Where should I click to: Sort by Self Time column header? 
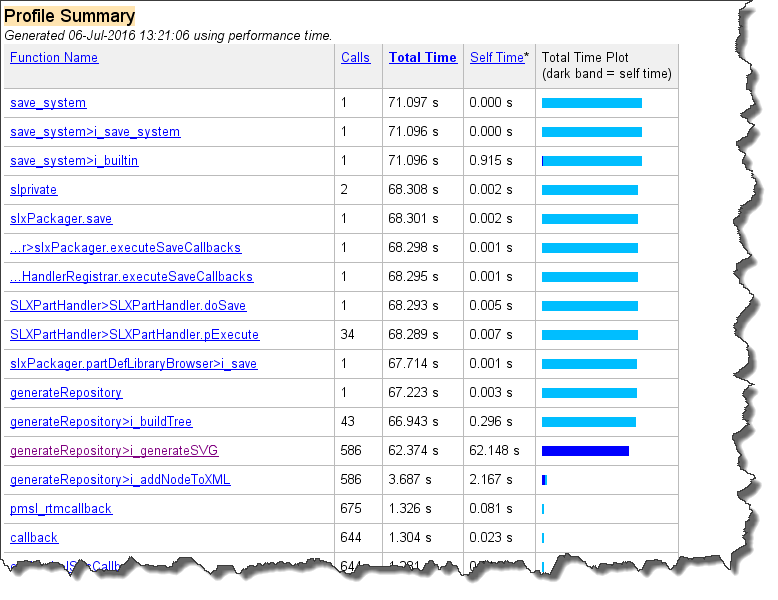[x=497, y=58]
